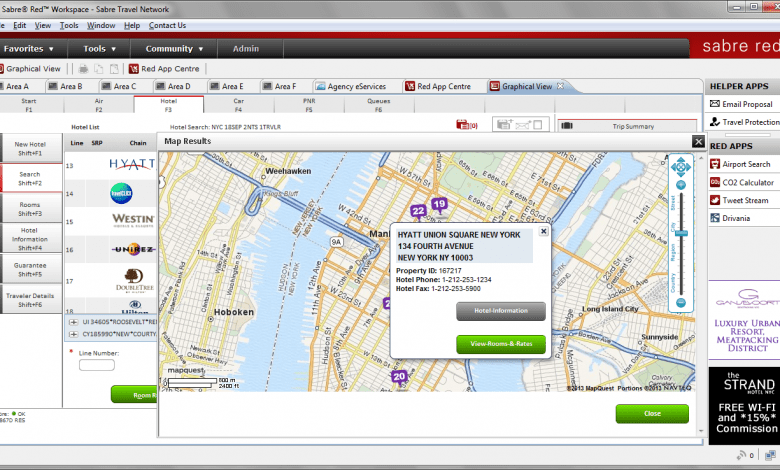Click the TravelCLICK logo on line 14
The width and height of the screenshot is (780, 470).
121,193
